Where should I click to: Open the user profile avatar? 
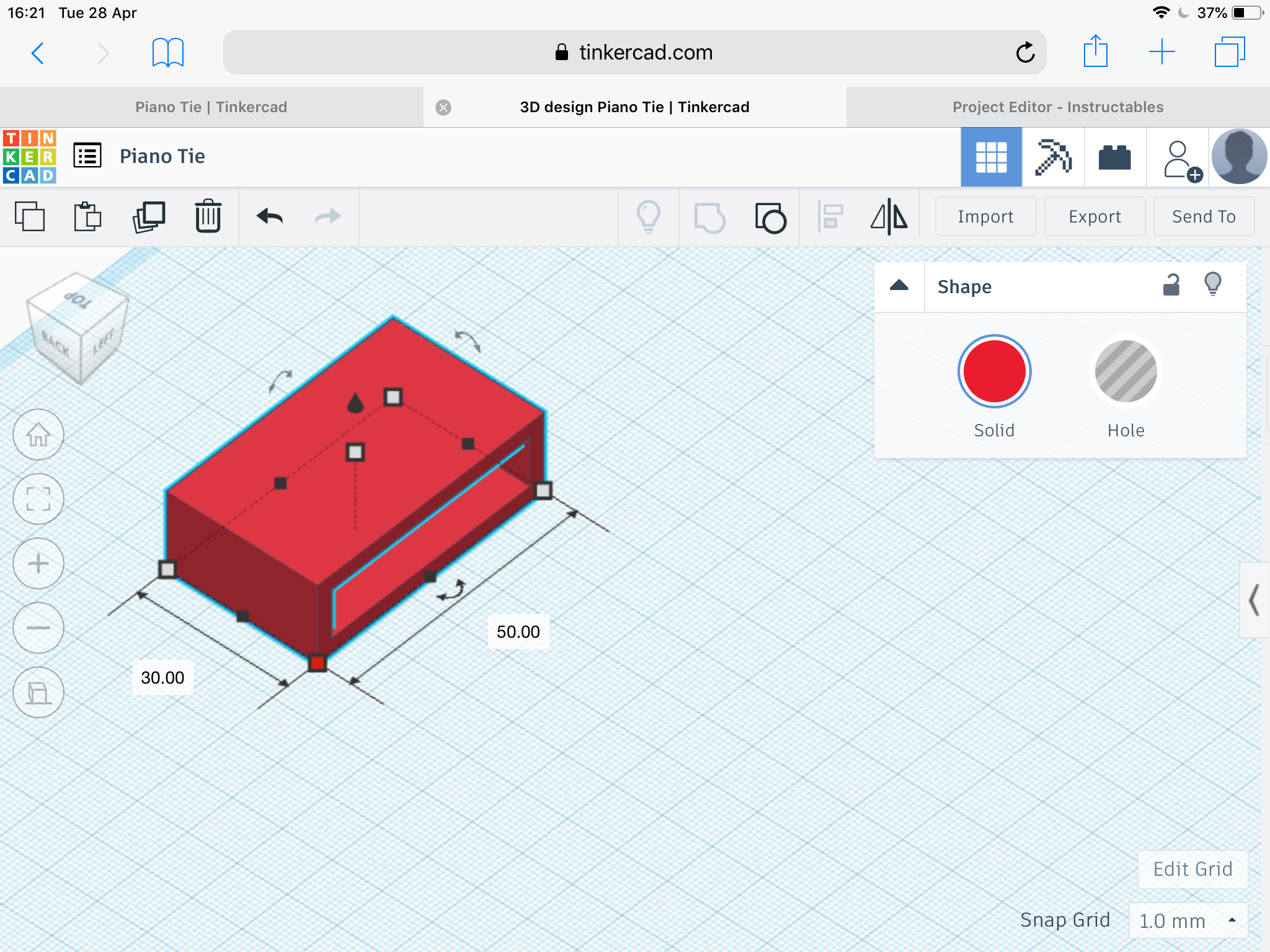click(1239, 157)
